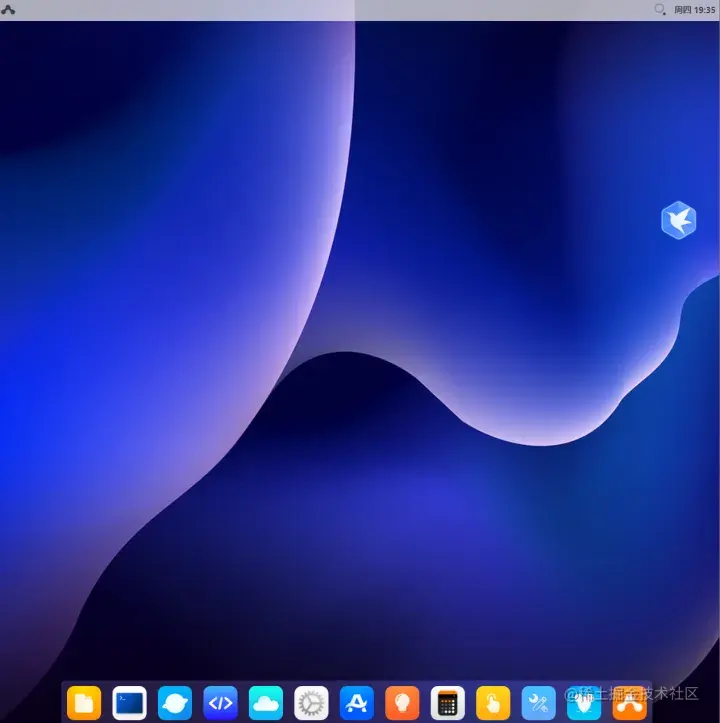Image resolution: width=720 pixels, height=723 pixels.
Task: Open the 19:35 clock in panel
Action: pos(704,10)
